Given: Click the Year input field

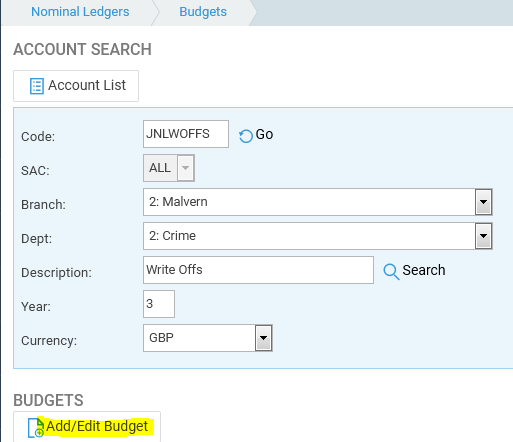Looking at the screenshot, I should click(x=159, y=304).
